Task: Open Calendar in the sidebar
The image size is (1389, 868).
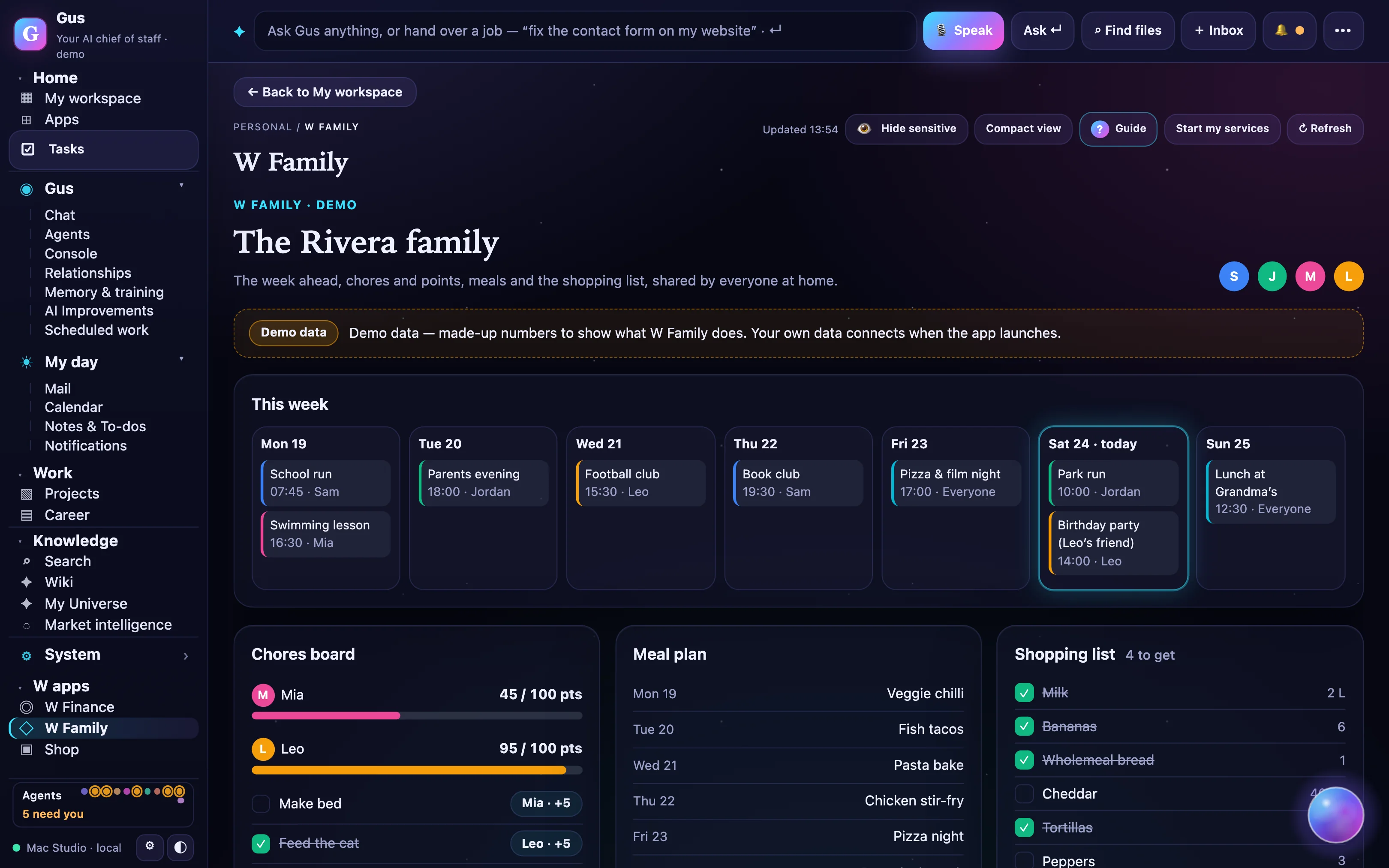Action: (73, 407)
